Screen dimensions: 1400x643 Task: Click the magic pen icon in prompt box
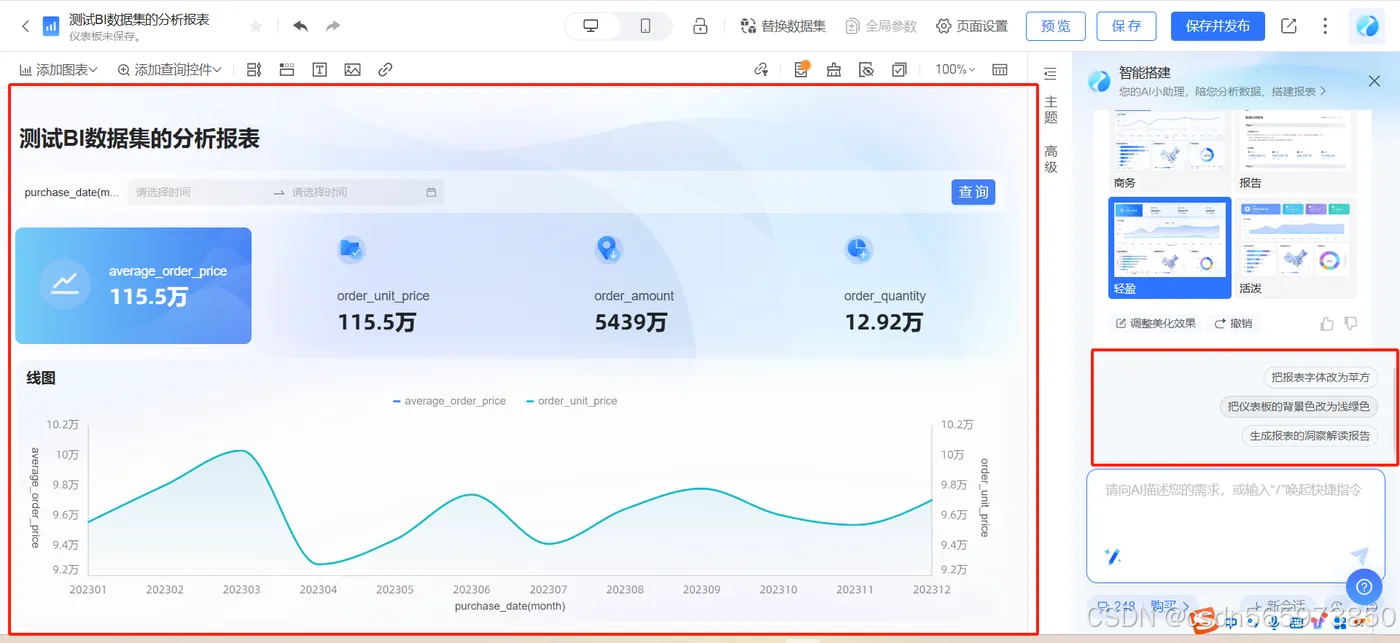(1112, 556)
